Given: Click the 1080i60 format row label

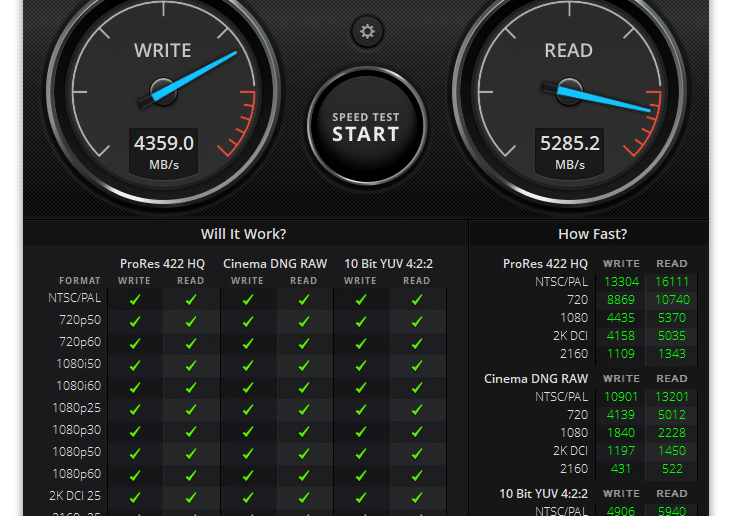Looking at the screenshot, I should point(78,386).
